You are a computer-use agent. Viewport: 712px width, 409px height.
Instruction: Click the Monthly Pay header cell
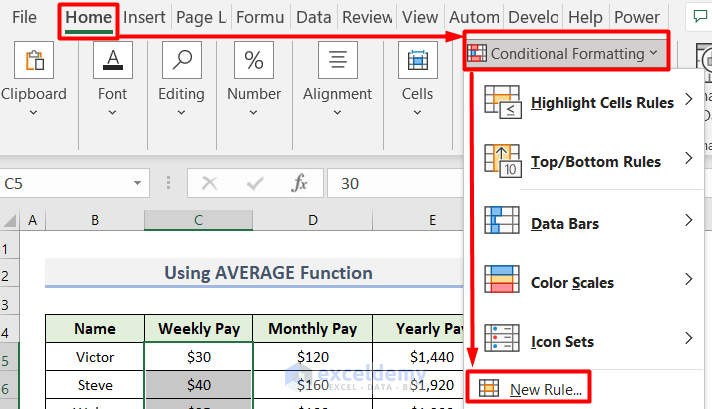tap(312, 329)
